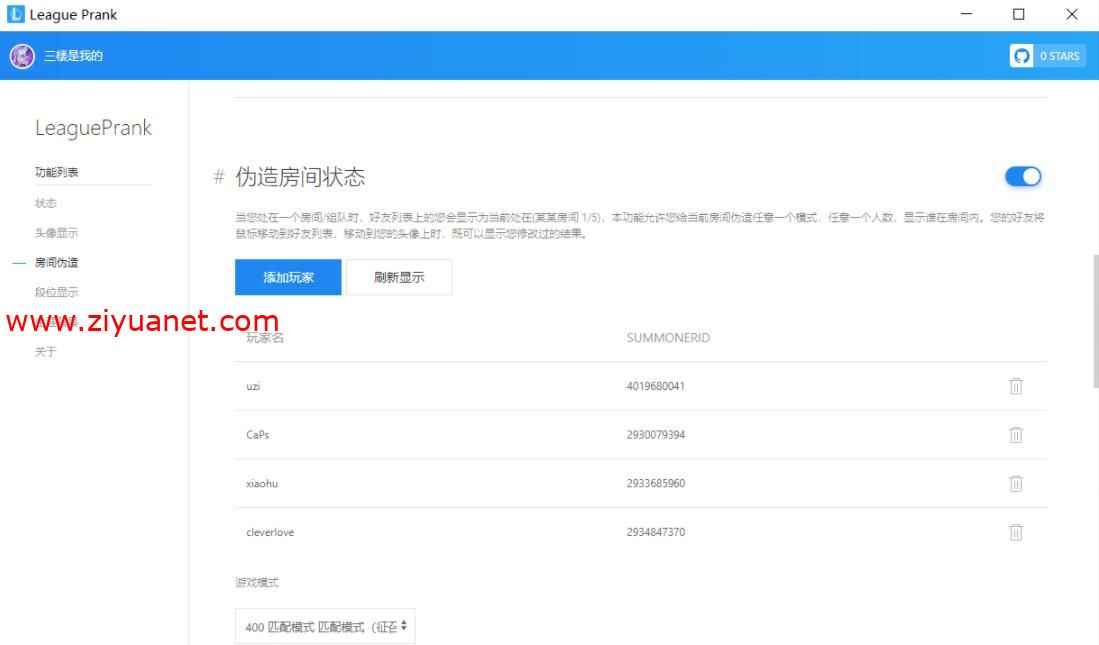Click 功能列表 sidebar heading
The width and height of the screenshot is (1099, 645).
57,172
